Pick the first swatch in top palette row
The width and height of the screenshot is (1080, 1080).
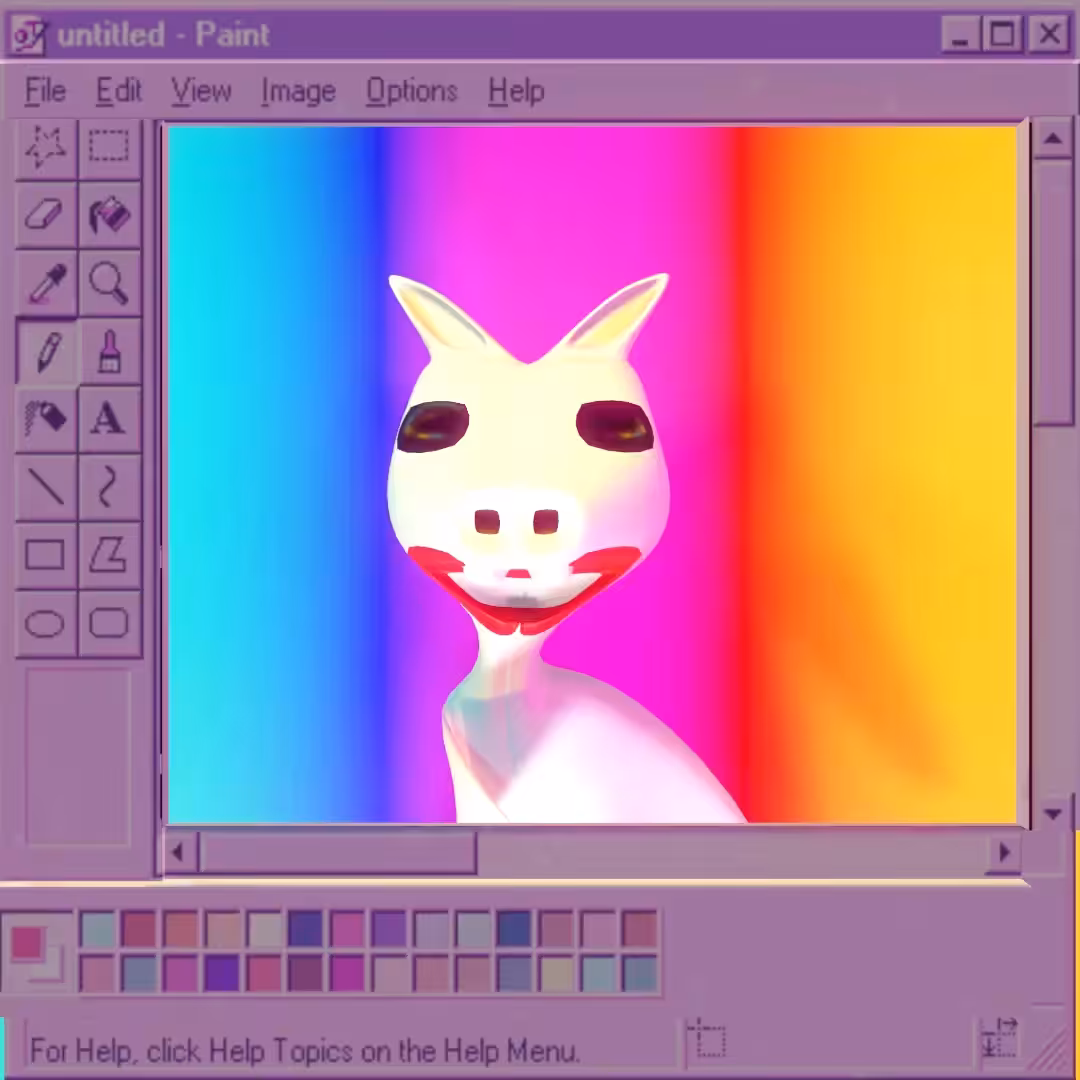[98, 929]
